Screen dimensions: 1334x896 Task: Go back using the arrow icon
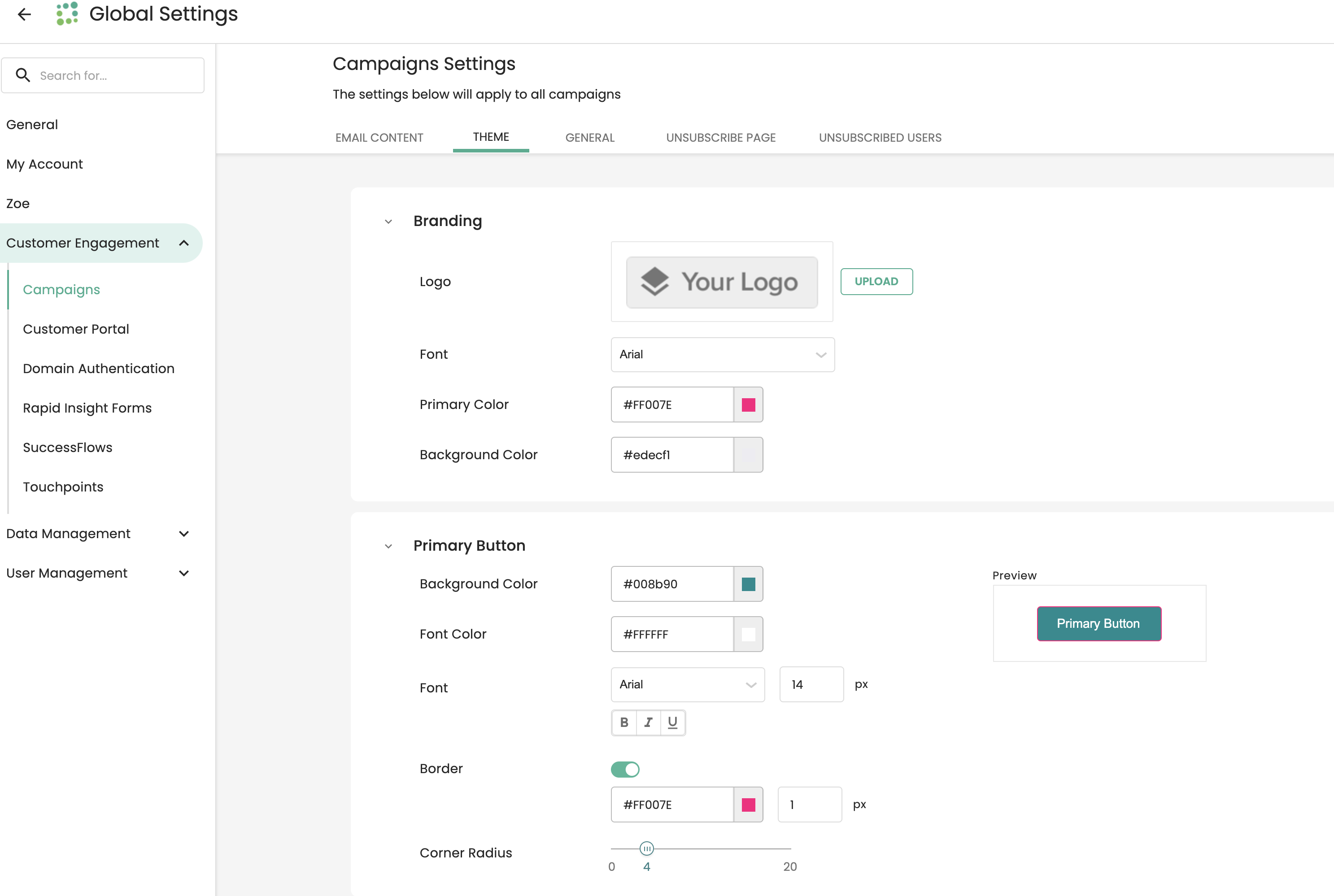(24, 14)
